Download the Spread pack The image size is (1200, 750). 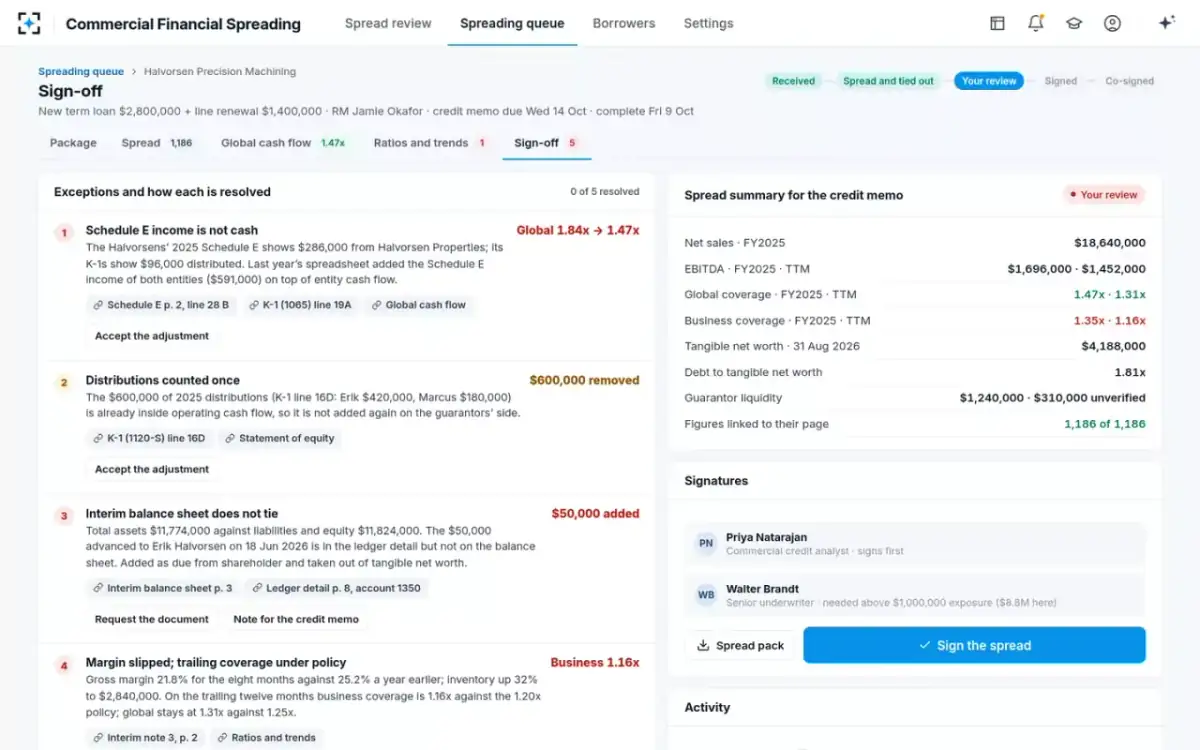[x=740, y=645]
